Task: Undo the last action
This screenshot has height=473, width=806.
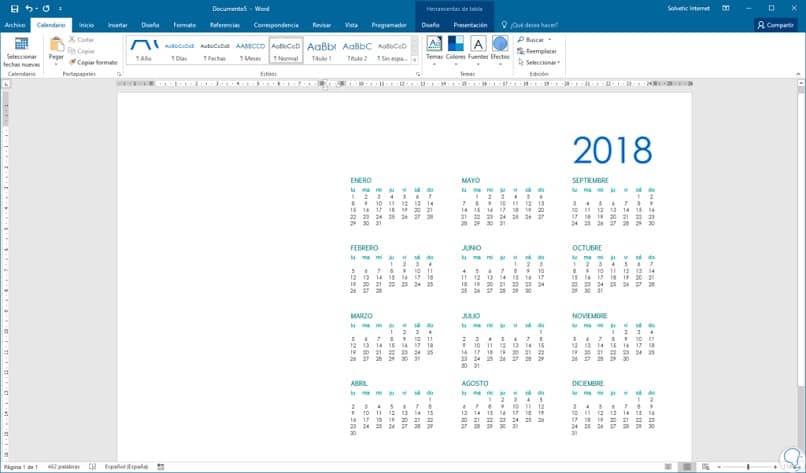Action: pos(28,9)
